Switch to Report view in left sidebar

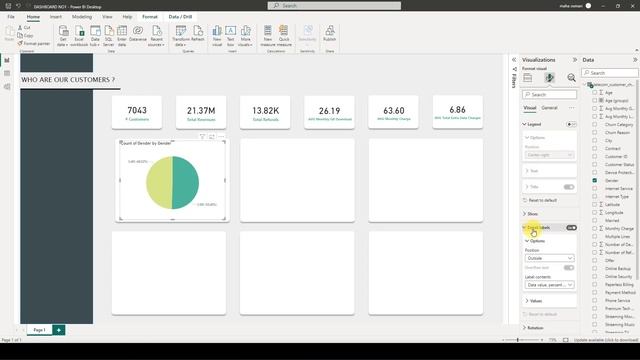7,60
